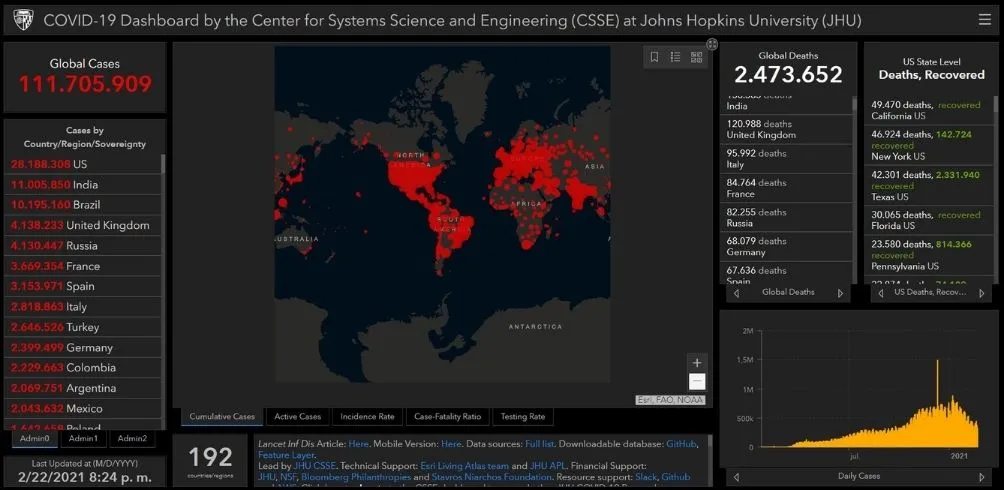This screenshot has width=1004, height=490.
Task: Select US in the cases list
Action: (x=83, y=164)
